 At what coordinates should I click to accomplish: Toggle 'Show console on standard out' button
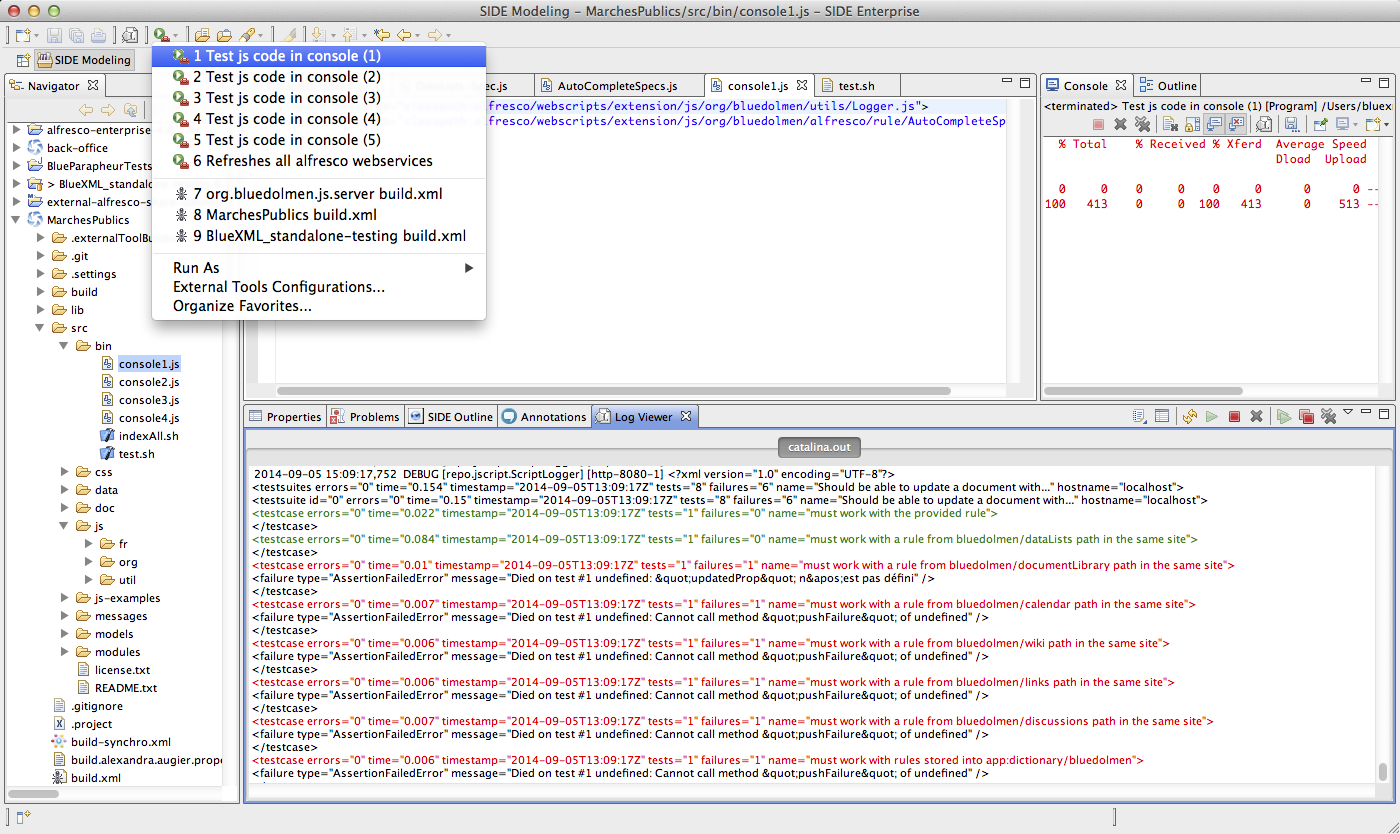click(1214, 124)
